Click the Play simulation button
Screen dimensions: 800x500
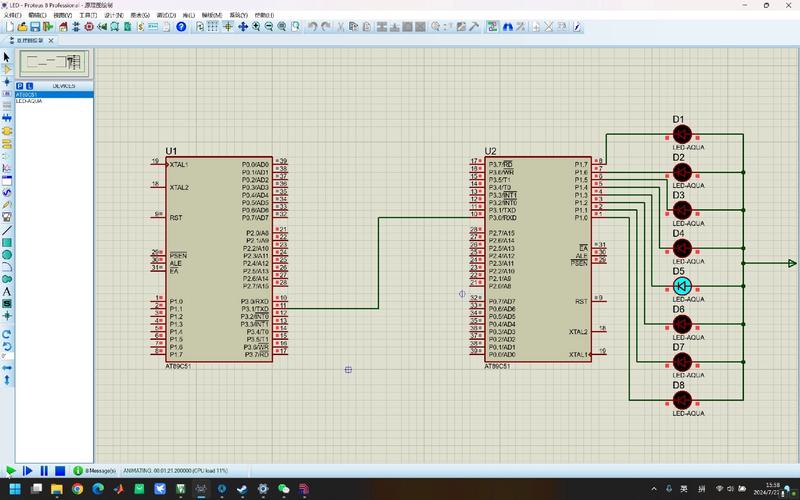pyautogui.click(x=11, y=470)
